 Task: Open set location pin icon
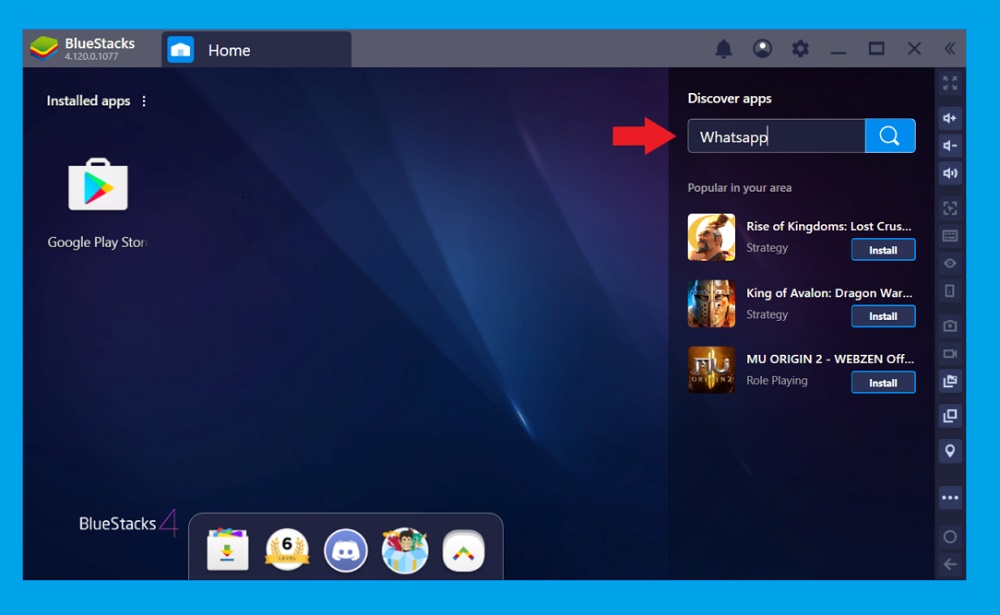coord(950,451)
